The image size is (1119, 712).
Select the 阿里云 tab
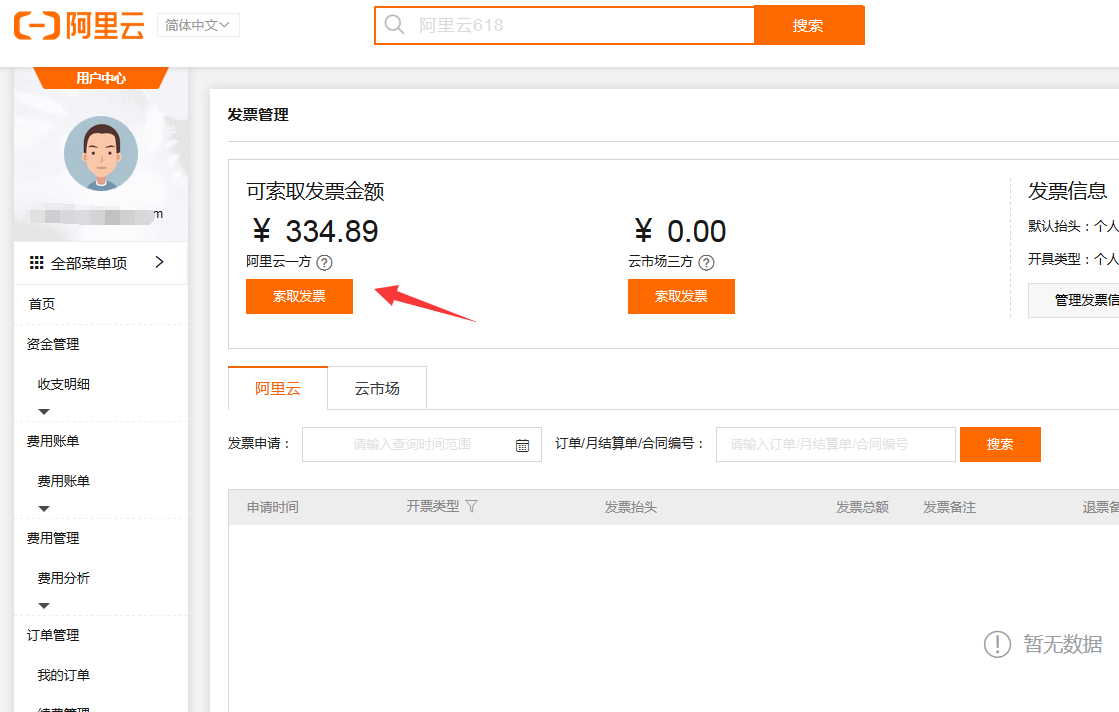pos(277,388)
